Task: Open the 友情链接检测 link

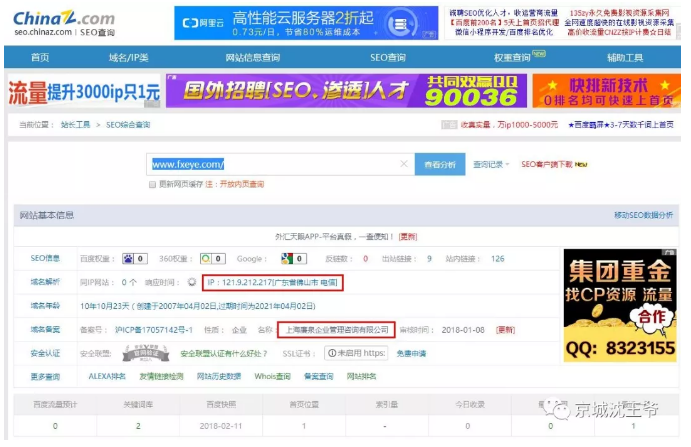Action: tap(161, 376)
